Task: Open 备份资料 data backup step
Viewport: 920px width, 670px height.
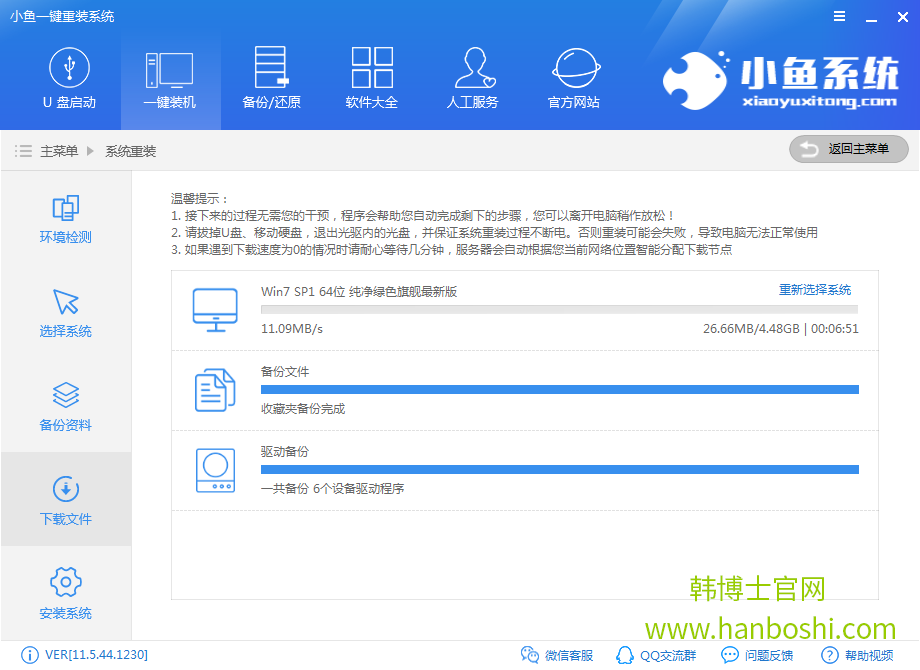Action: [64, 406]
